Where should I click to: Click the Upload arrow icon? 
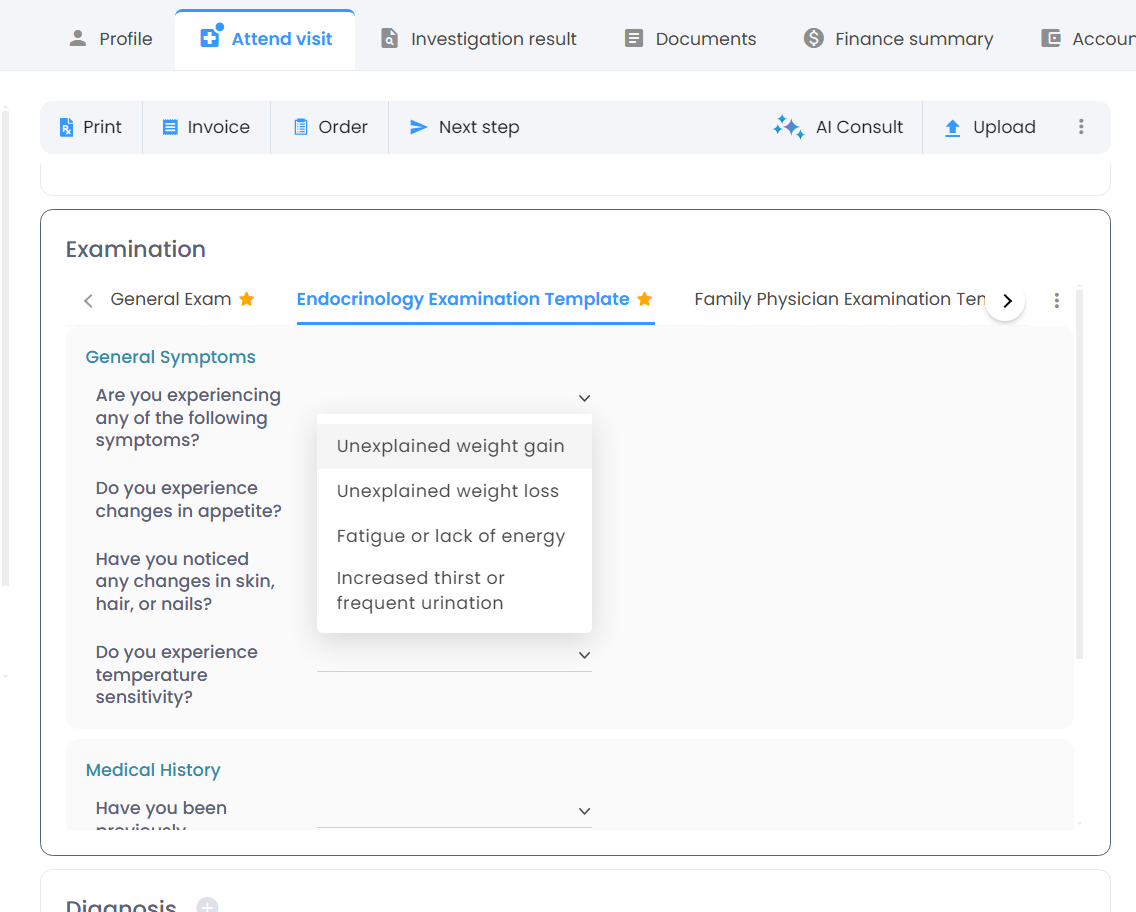pyautogui.click(x=952, y=128)
